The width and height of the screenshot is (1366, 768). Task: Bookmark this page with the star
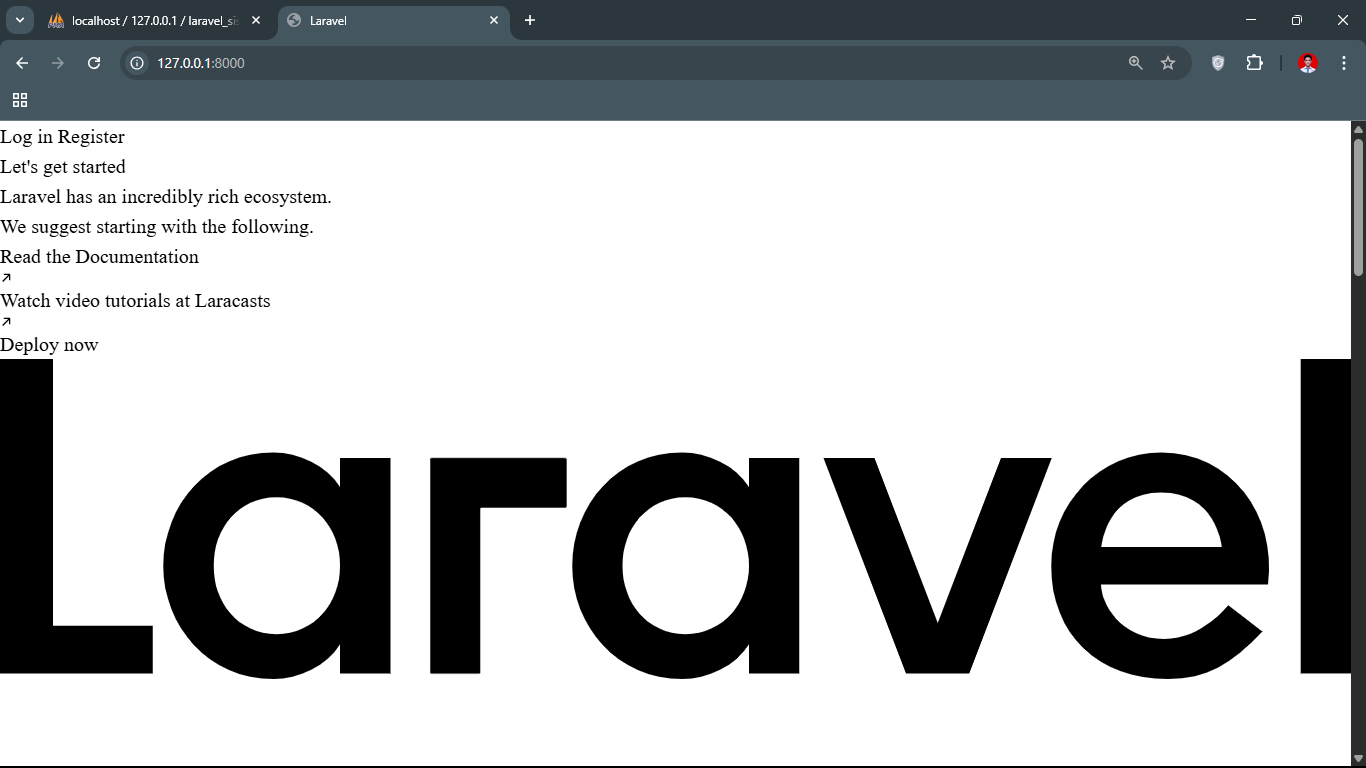(x=1168, y=63)
